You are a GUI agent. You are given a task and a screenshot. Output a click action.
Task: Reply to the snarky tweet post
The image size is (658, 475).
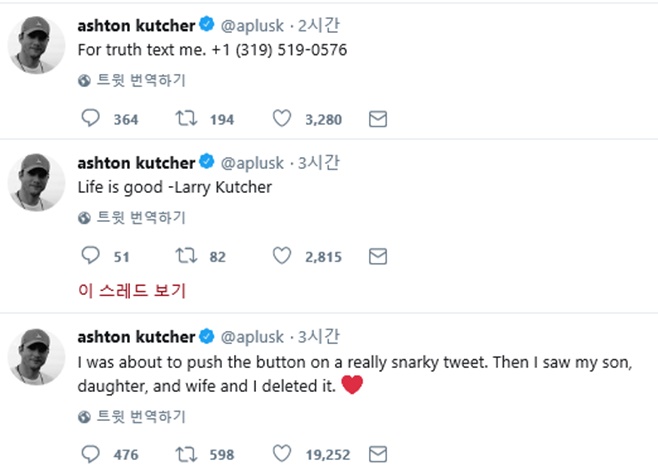(x=91, y=454)
